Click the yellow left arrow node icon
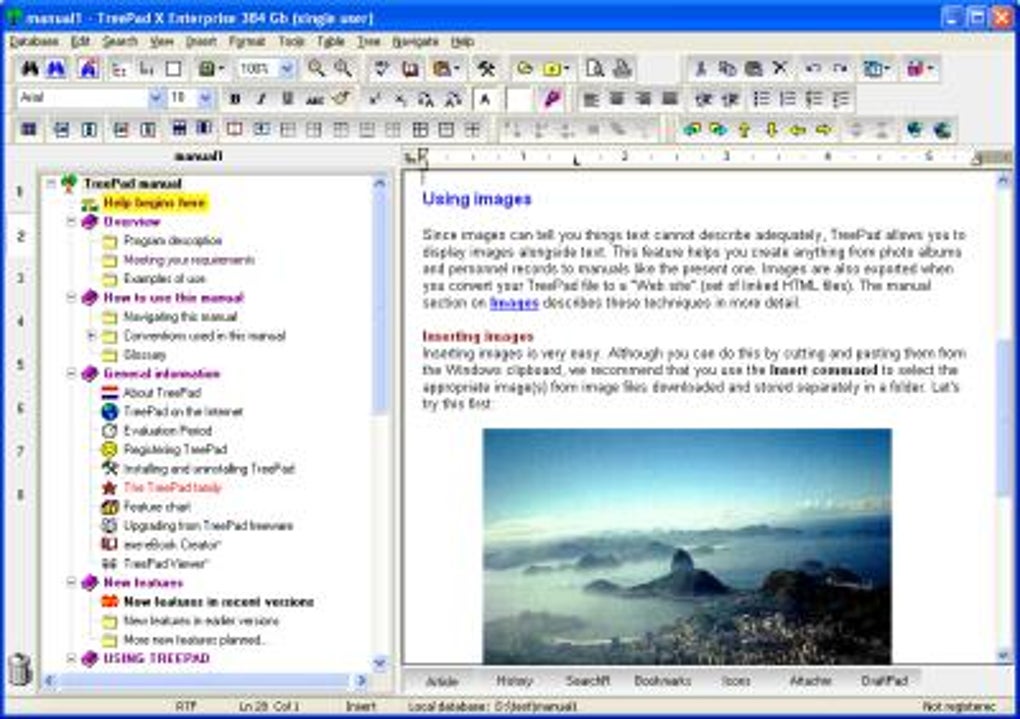1020x719 pixels. click(x=798, y=129)
